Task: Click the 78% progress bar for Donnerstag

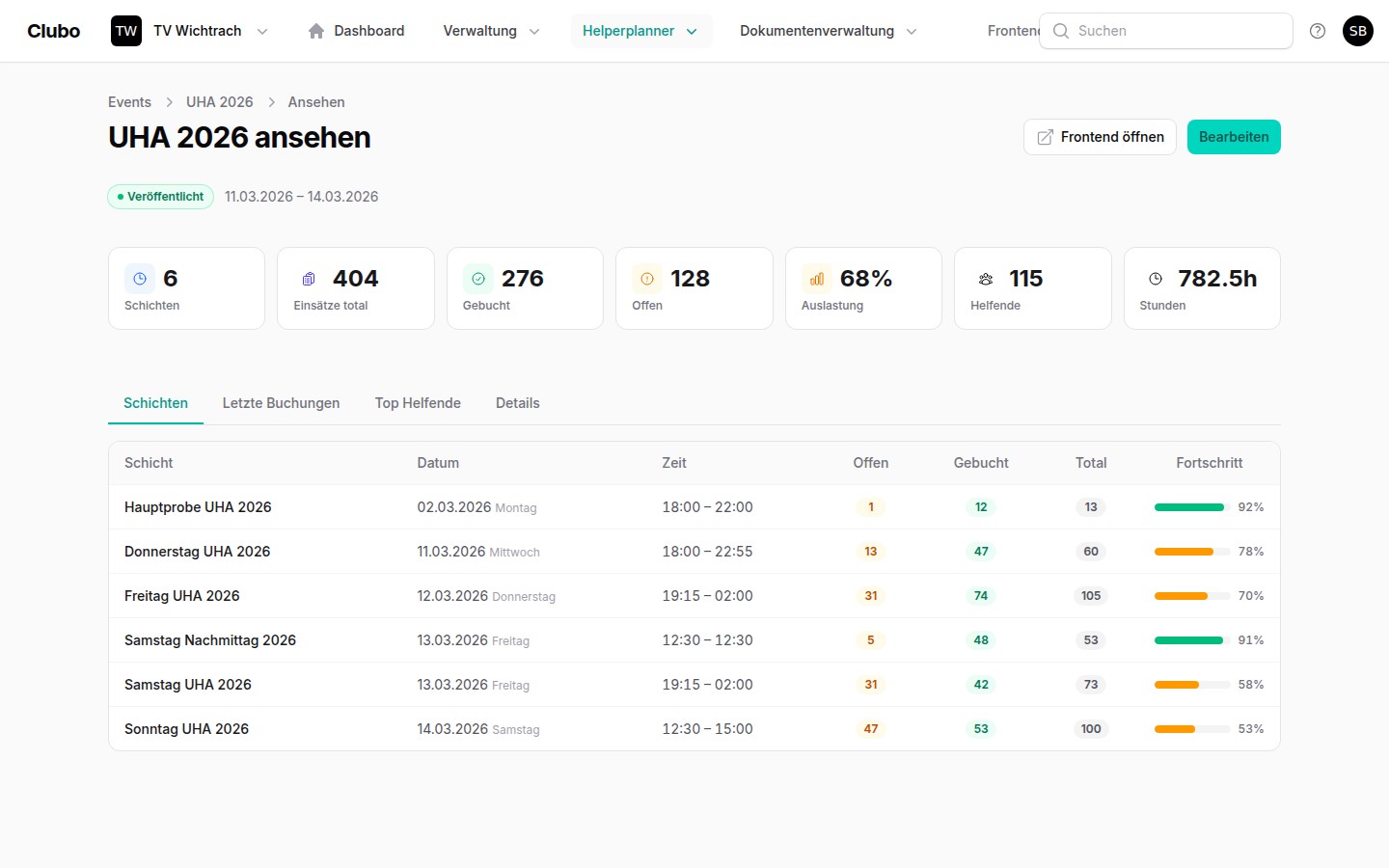Action: click(x=1192, y=552)
